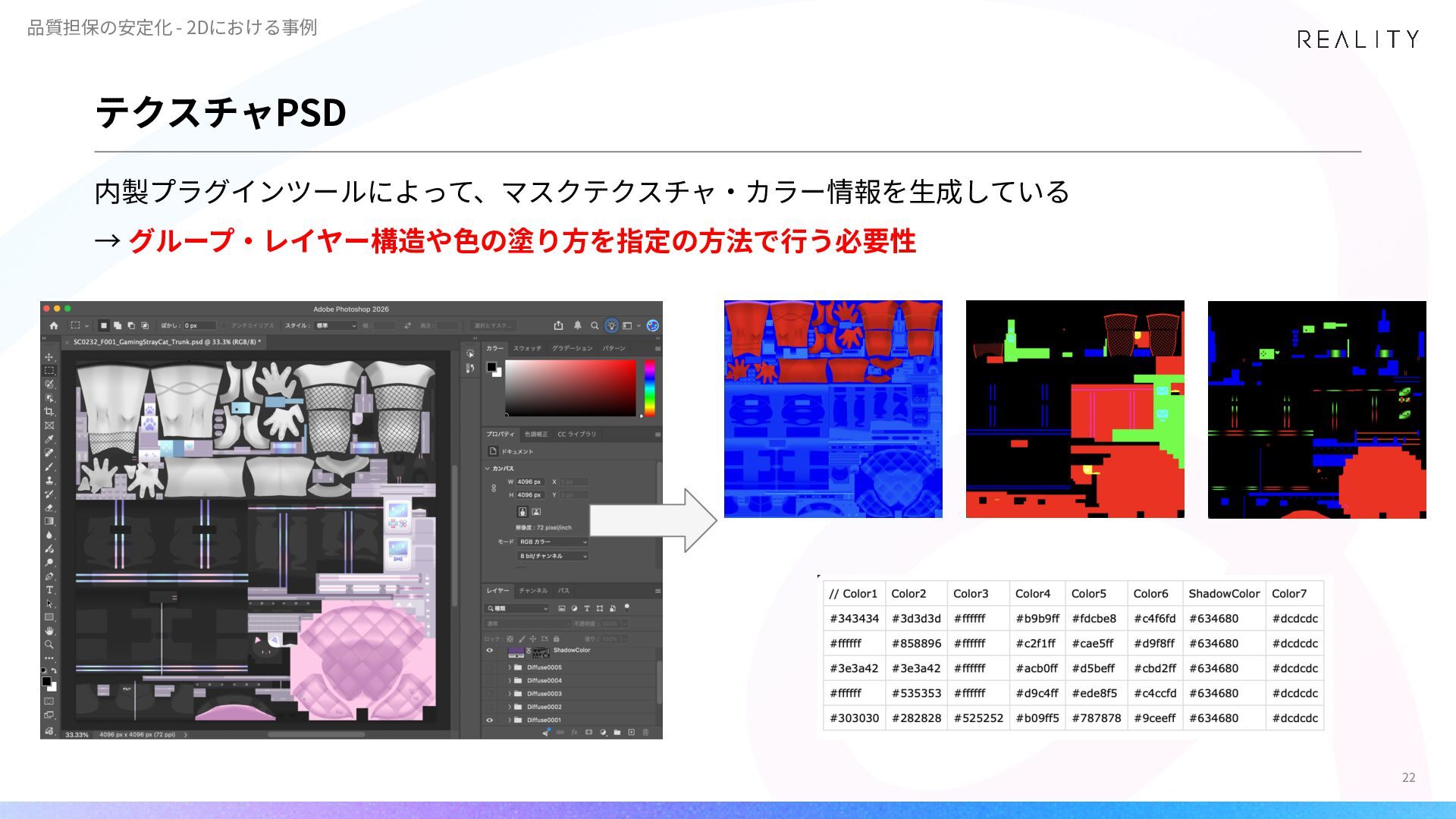Create a new adjustment layer
Viewport: 1456px width, 819px height.
tap(603, 733)
